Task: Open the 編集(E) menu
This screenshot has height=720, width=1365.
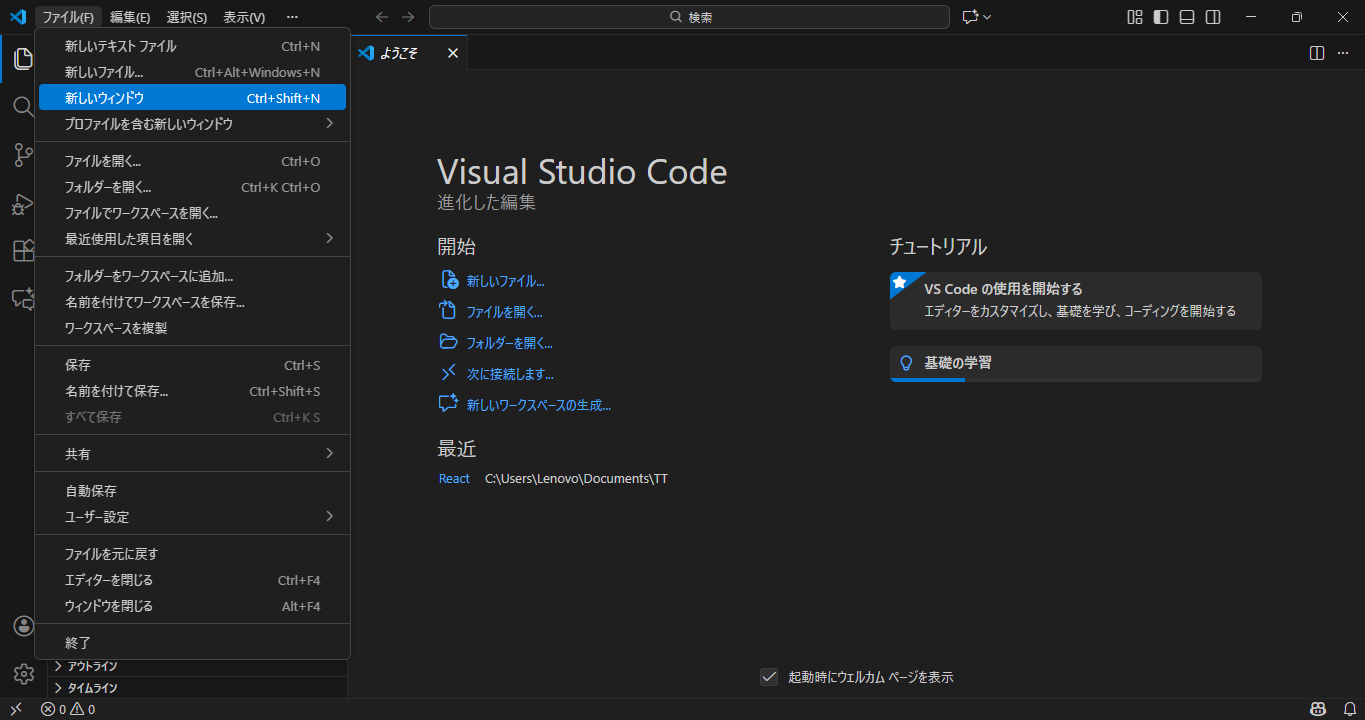Action: point(130,17)
